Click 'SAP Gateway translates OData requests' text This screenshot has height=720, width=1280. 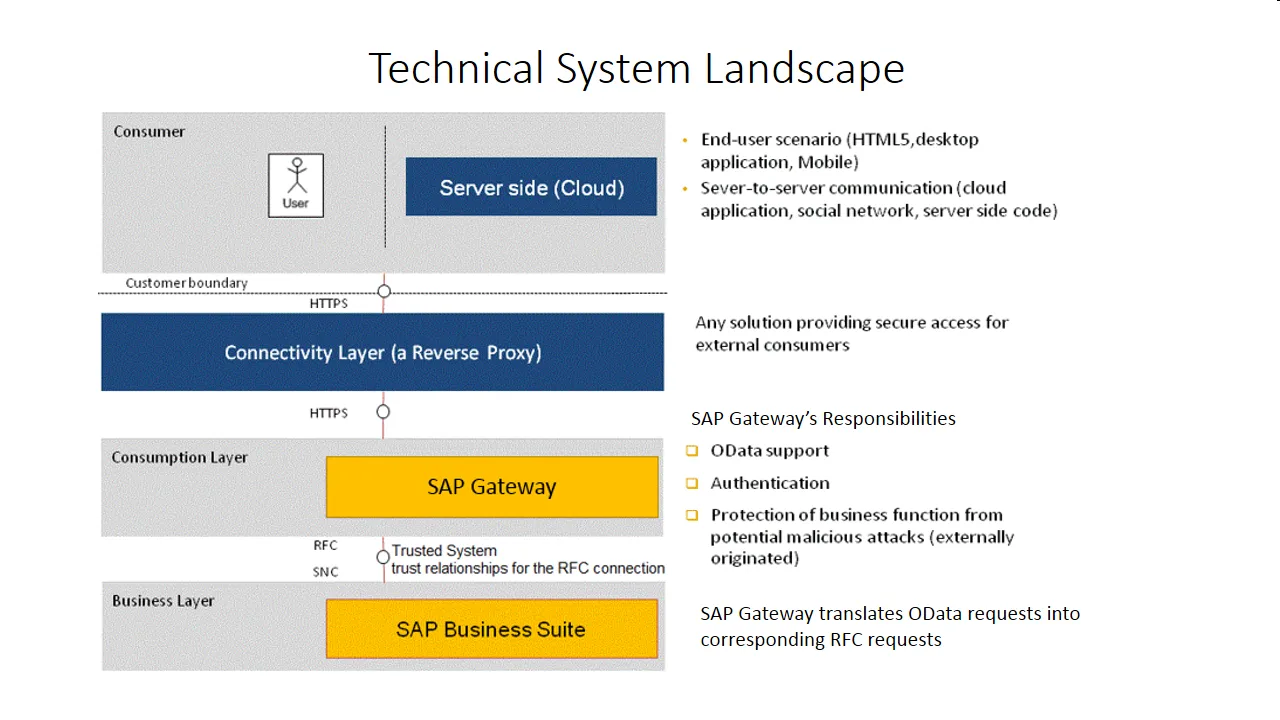pos(890,626)
